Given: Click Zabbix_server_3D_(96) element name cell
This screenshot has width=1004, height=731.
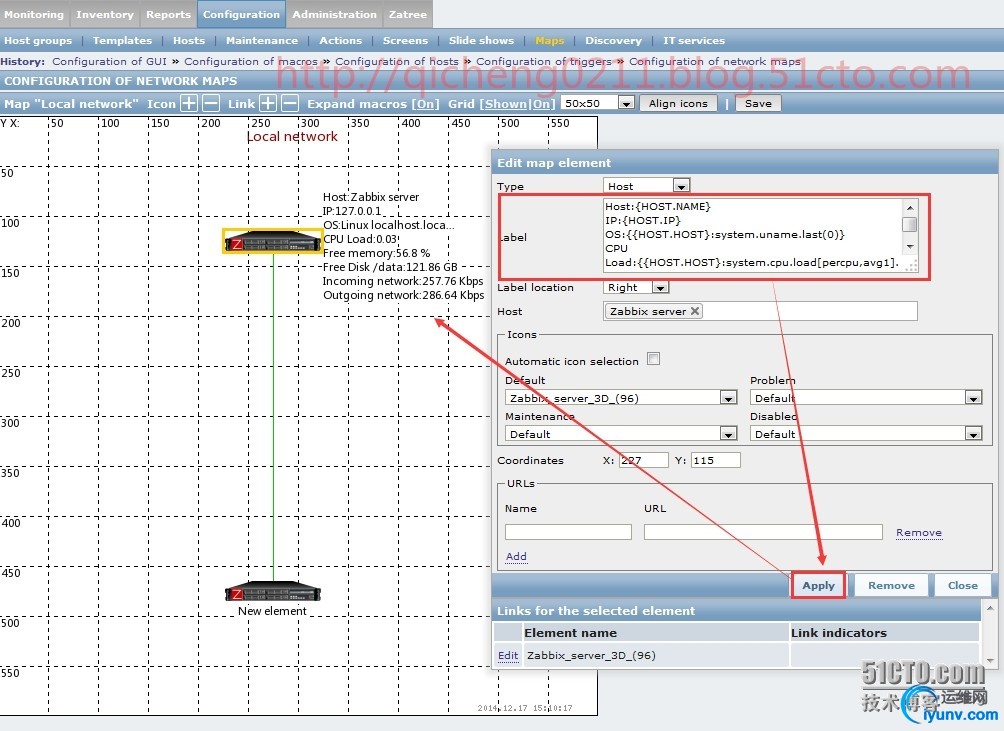Looking at the screenshot, I should (656, 655).
